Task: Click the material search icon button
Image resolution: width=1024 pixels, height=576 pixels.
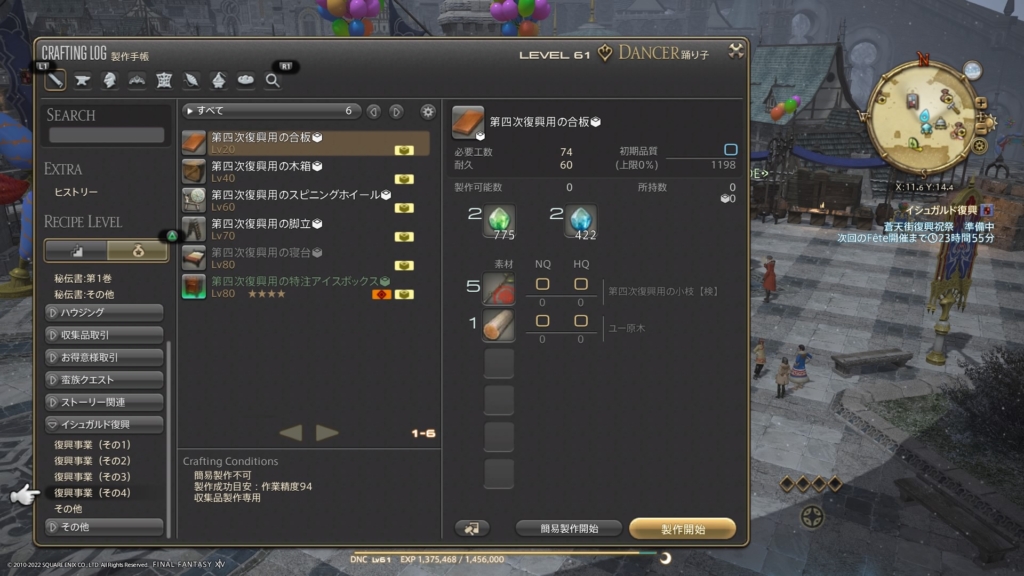Action: pyautogui.click(x=472, y=528)
